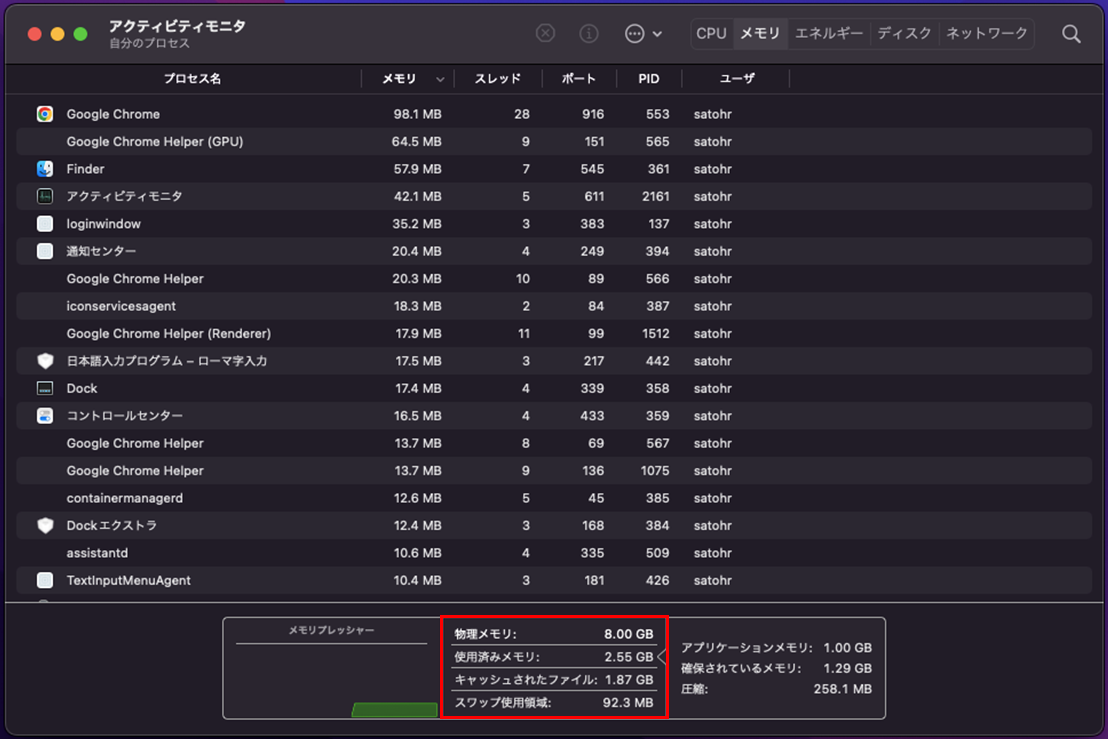Click the 自分のプロセス subtitle
The image size is (1108, 739).
click(149, 43)
